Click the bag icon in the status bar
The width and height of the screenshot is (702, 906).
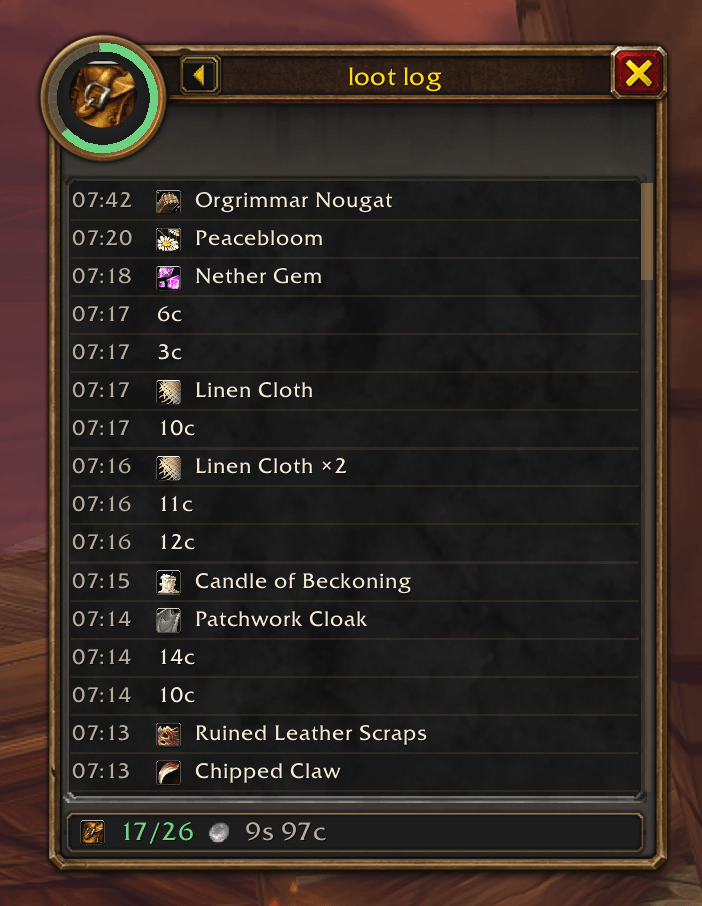[92, 832]
